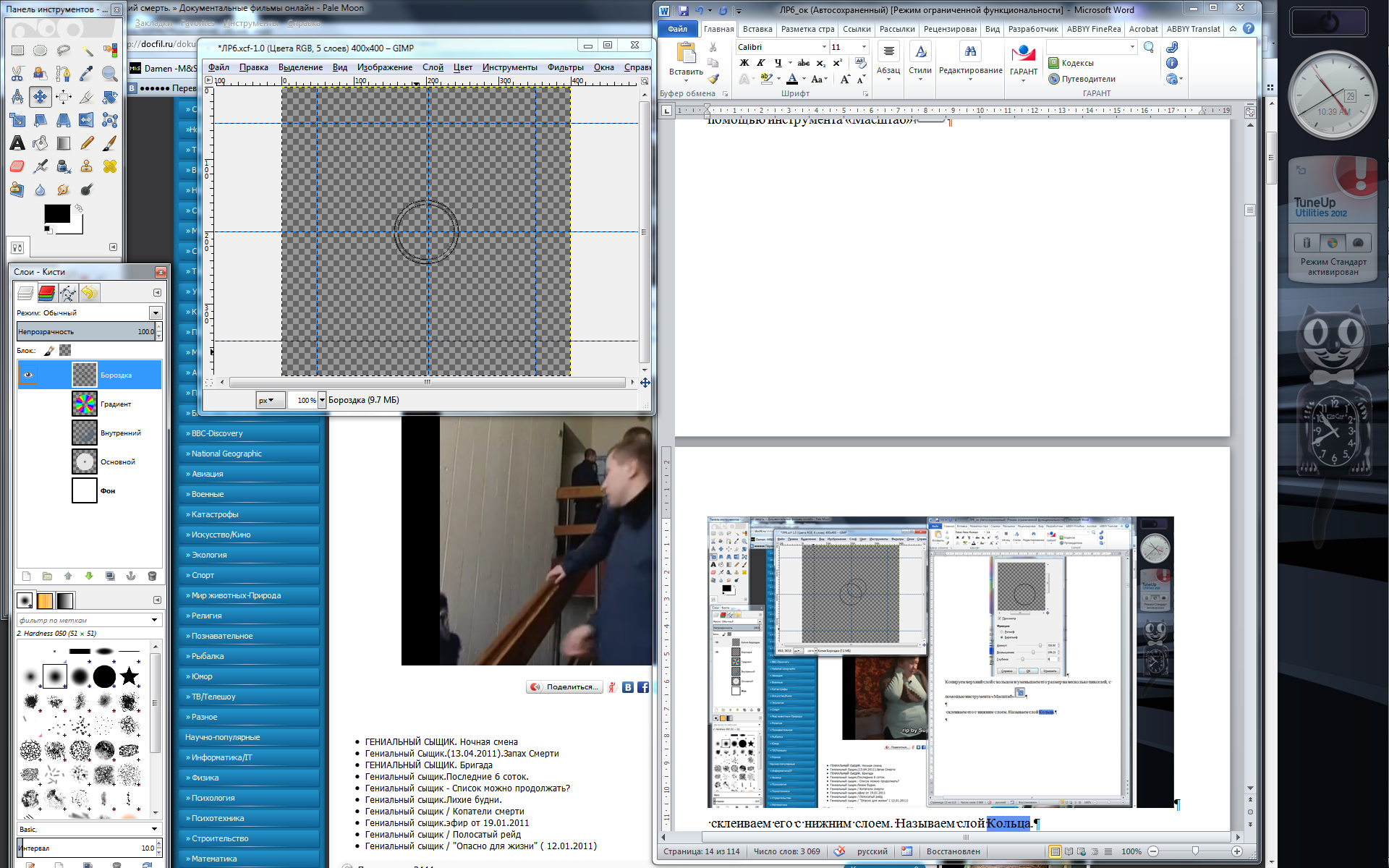Viewport: 1389px width, 868px height.
Task: Open the 100% zoom dropdown in GIMP
Action: click(322, 400)
